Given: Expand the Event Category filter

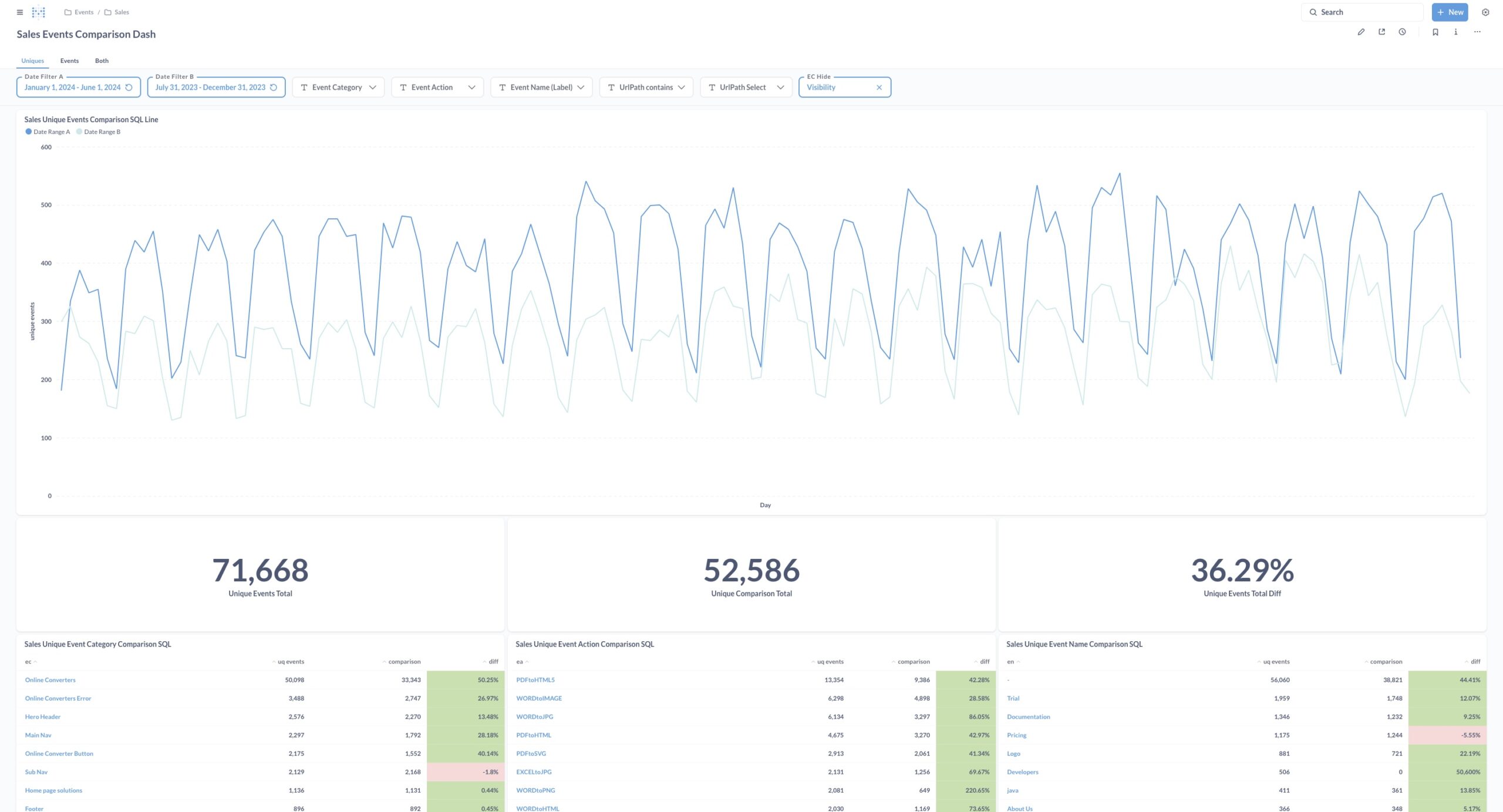Looking at the screenshot, I should pos(338,87).
